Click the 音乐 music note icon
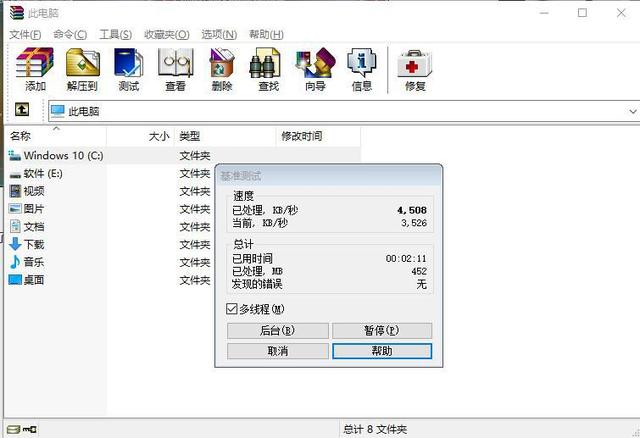This screenshot has height=438, width=640. pyautogui.click(x=15, y=262)
